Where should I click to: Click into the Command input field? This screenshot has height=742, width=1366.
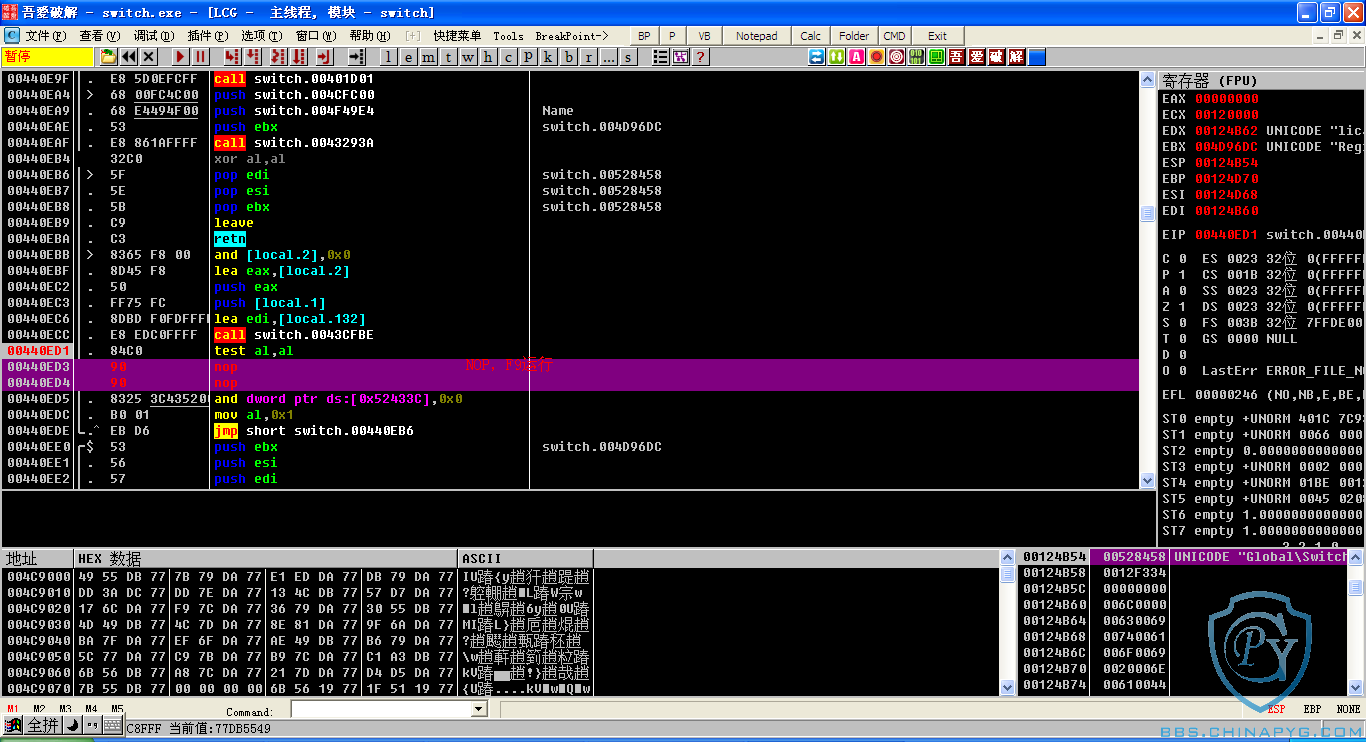[x=381, y=709]
